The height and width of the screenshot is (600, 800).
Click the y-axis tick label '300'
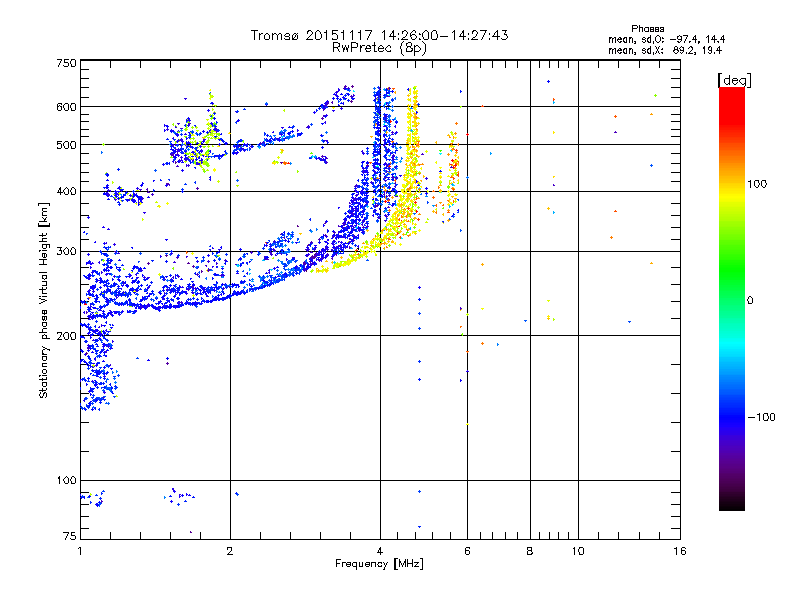click(x=66, y=252)
